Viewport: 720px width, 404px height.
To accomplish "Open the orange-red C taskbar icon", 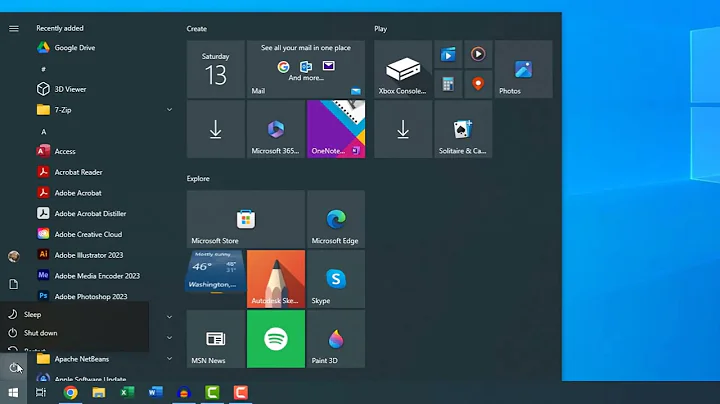I will tap(241, 393).
